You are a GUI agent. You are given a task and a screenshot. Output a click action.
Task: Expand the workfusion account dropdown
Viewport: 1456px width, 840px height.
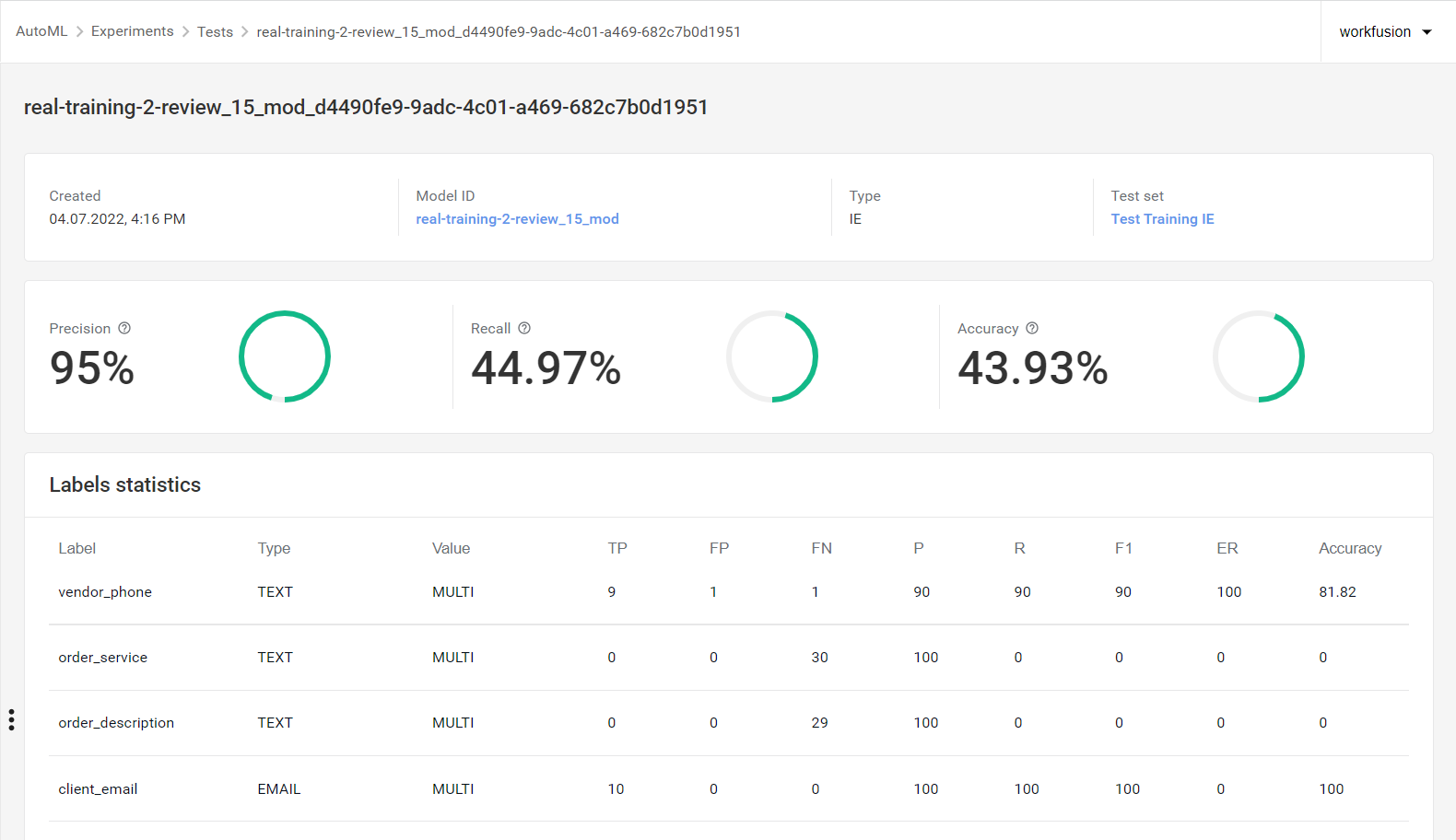click(x=1387, y=31)
